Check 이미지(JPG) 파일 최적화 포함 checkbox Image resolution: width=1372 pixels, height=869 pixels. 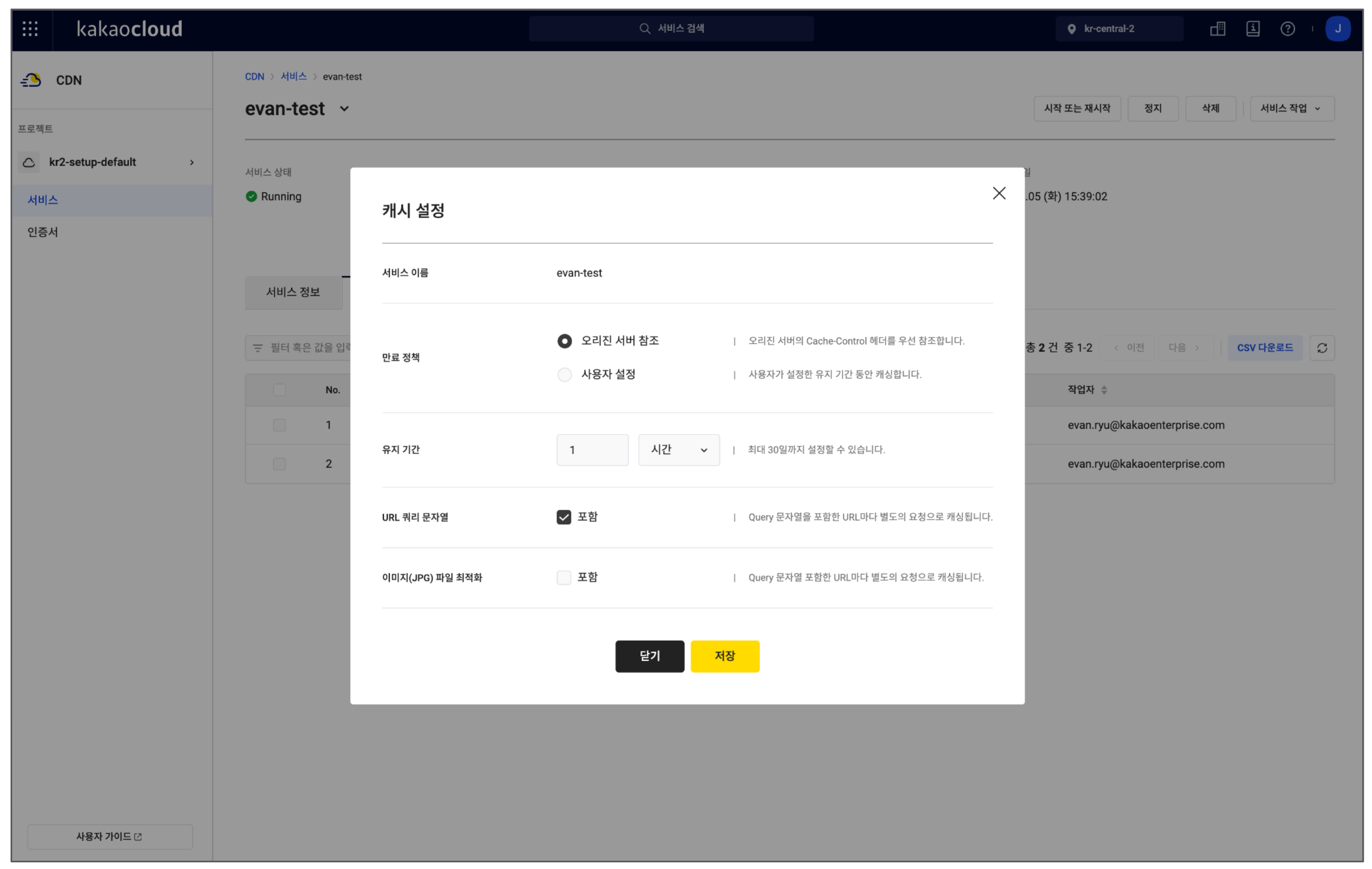tap(564, 577)
